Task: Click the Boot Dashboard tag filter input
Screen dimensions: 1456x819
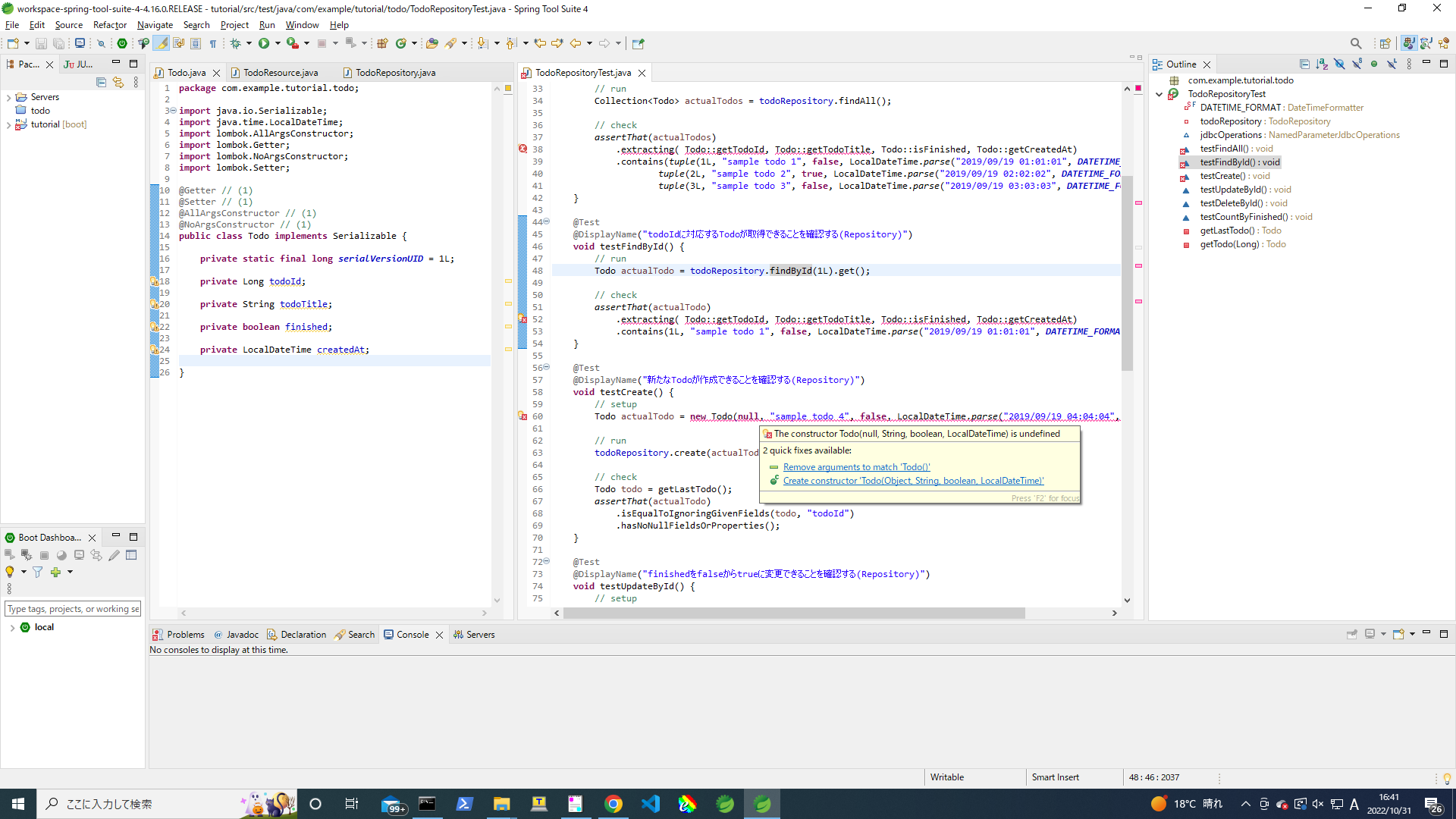Action: 73,609
